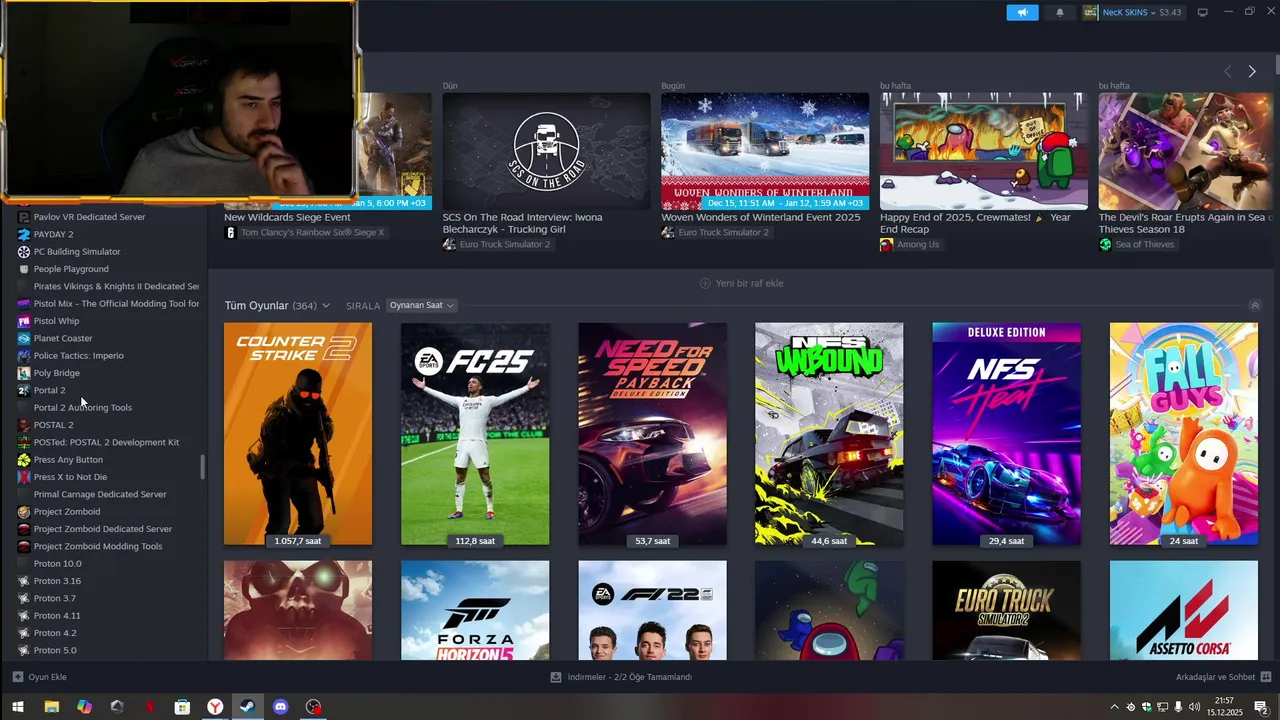Select the Fall Guys cover

(x=1184, y=434)
